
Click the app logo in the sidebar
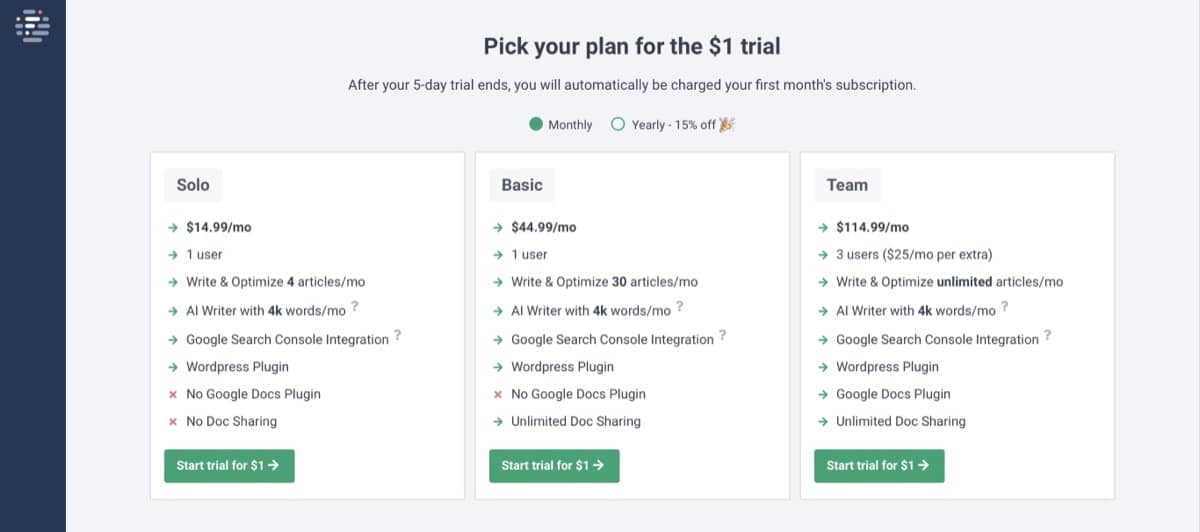(32, 26)
